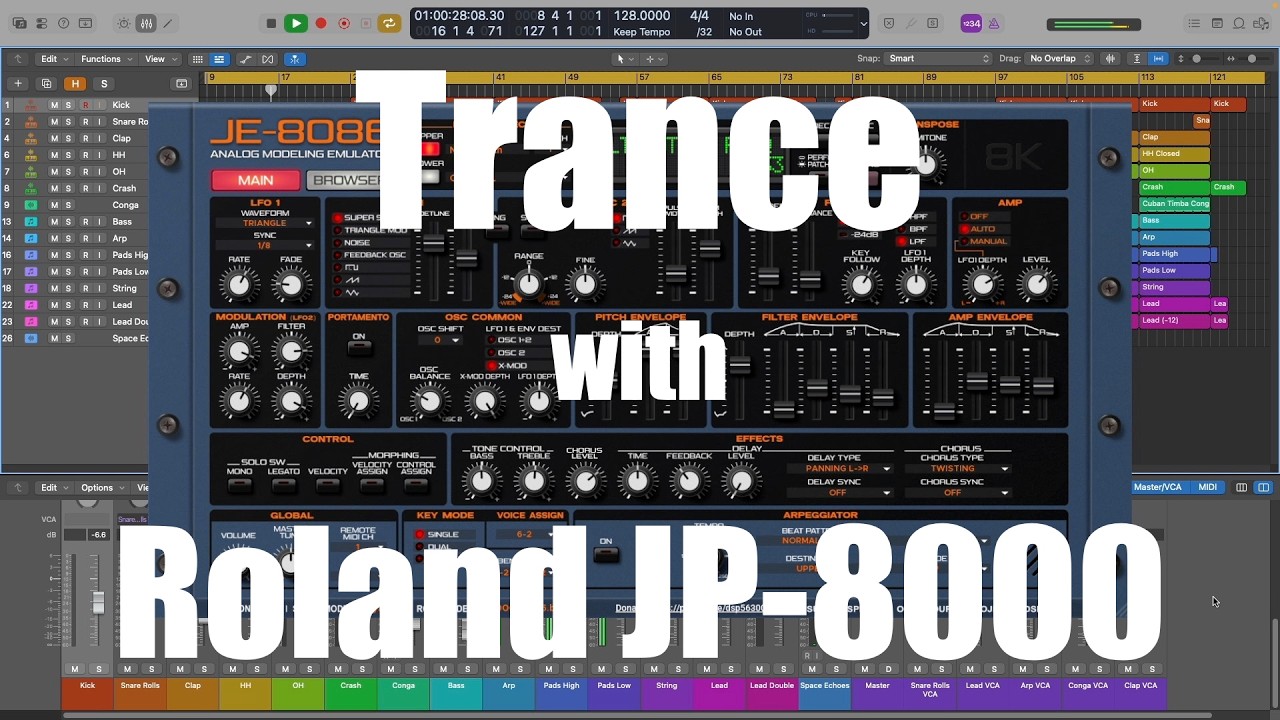
Task: Open Options menu in mixer
Action: pyautogui.click(x=102, y=487)
